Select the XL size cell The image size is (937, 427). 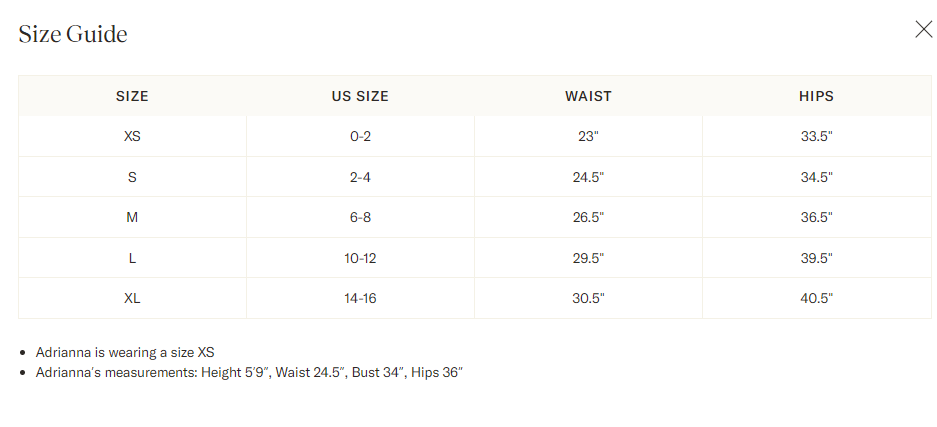coord(132,298)
